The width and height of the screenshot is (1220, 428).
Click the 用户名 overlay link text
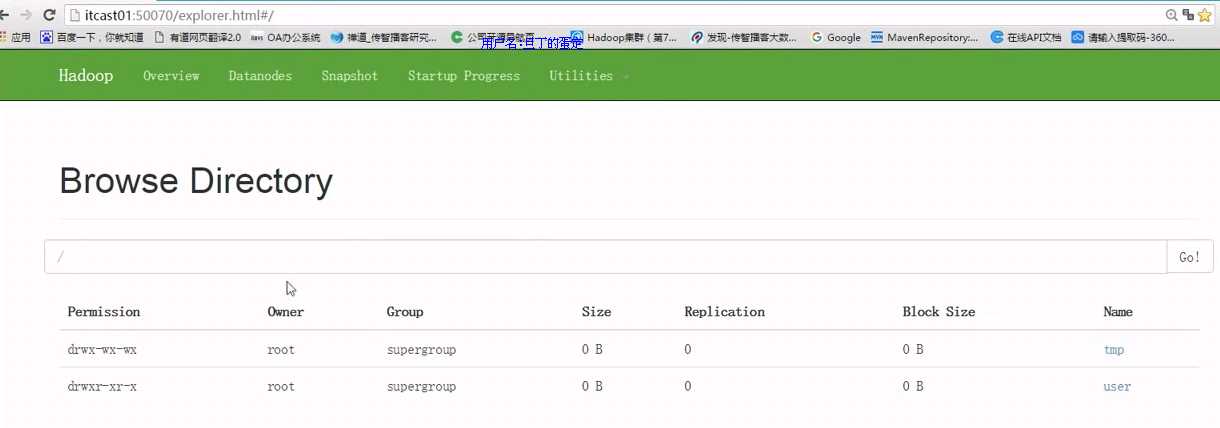tap(532, 43)
